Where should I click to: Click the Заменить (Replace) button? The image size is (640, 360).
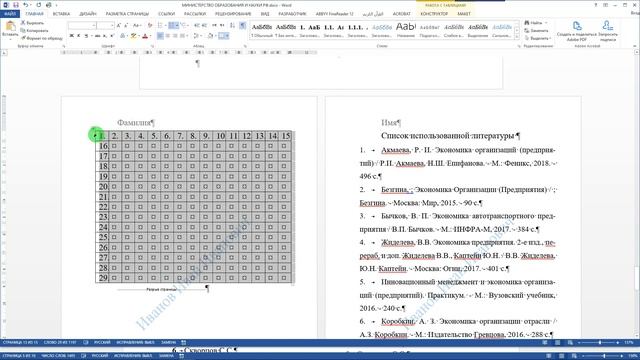click(x=536, y=30)
